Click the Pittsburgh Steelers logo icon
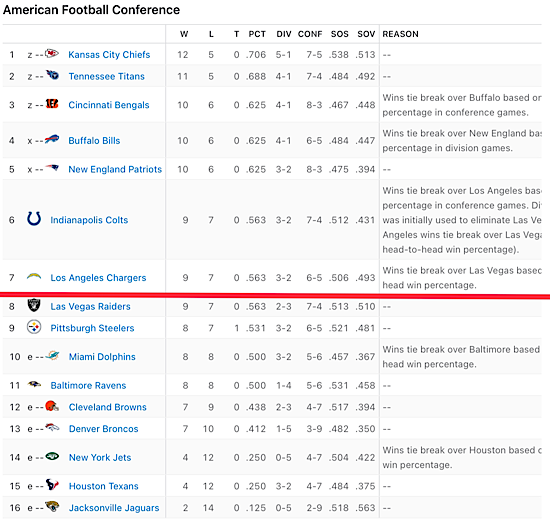This screenshot has width=550, height=522. [34, 327]
